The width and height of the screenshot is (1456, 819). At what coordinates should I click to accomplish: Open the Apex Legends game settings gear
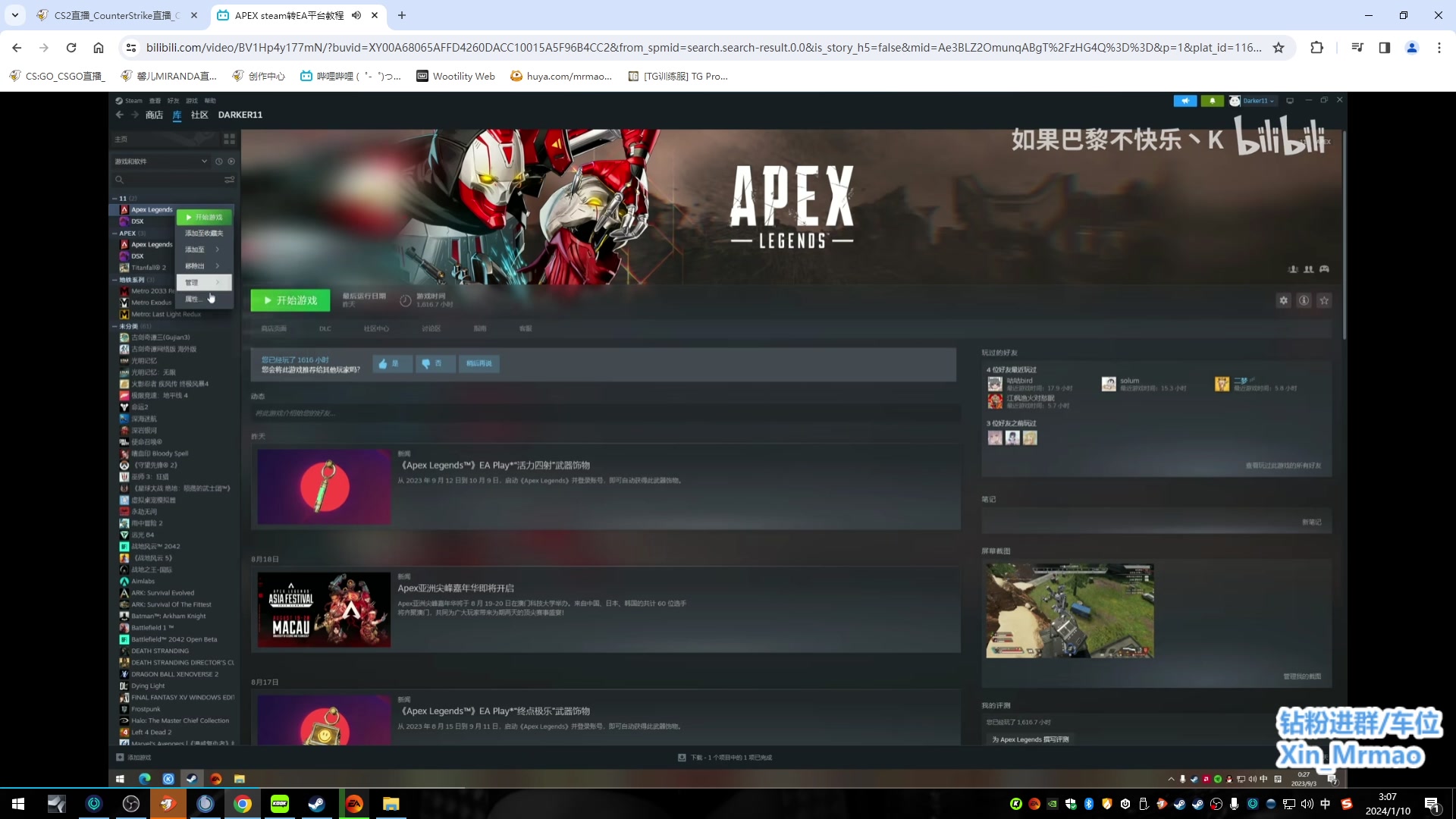point(1283,301)
